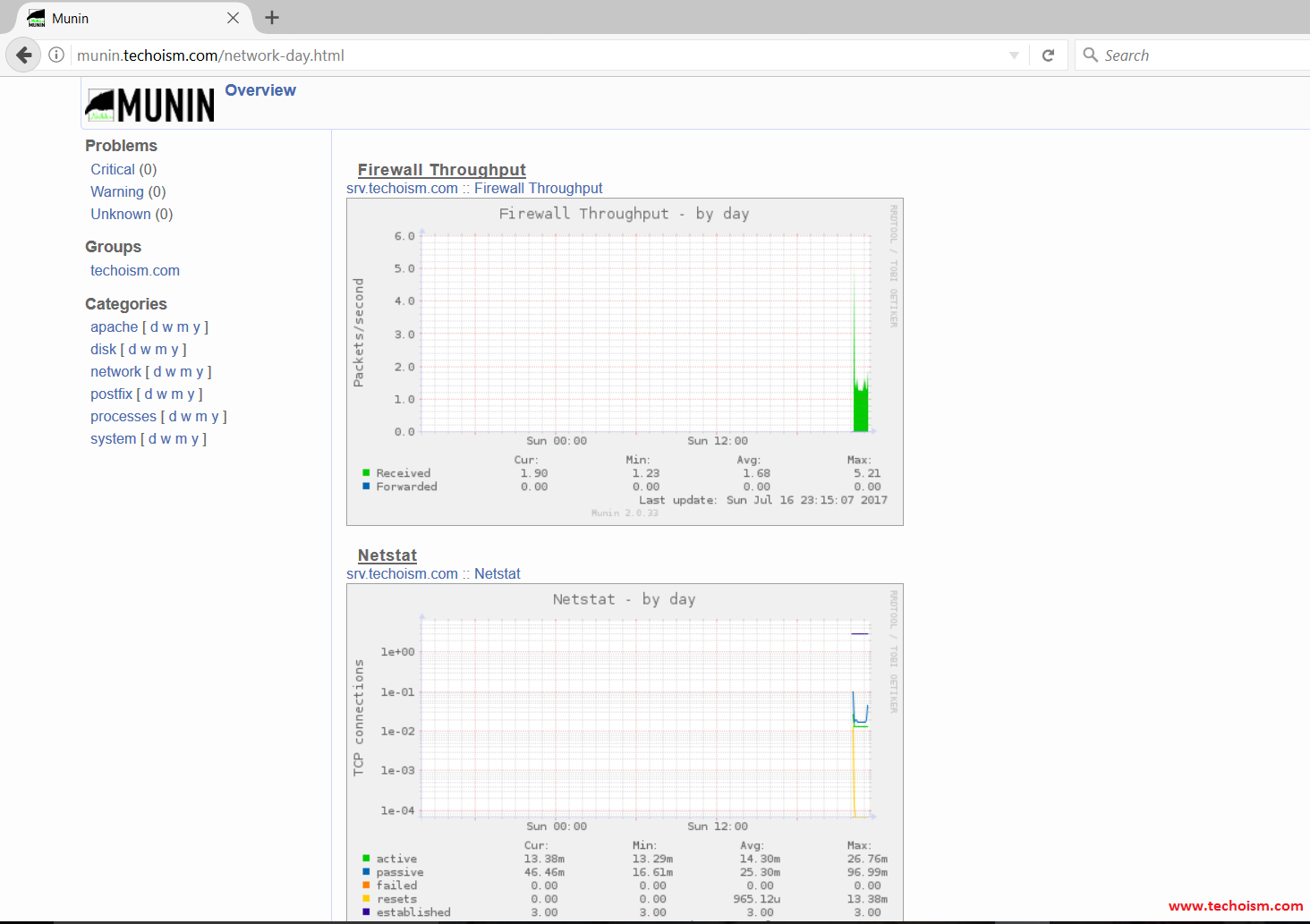Screen dimensions: 1310x924
Task: Click the Netstat by day graph
Action: (x=625, y=753)
